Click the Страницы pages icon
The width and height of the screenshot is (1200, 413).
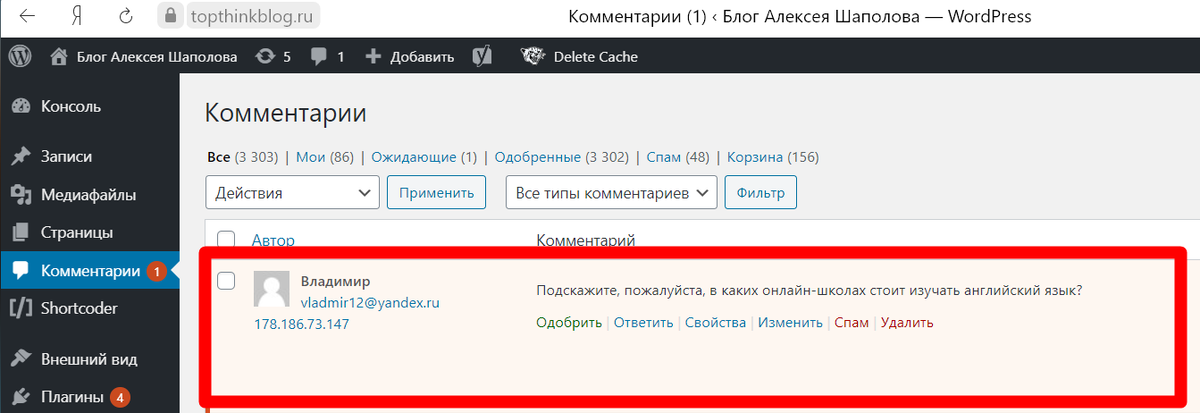20,232
